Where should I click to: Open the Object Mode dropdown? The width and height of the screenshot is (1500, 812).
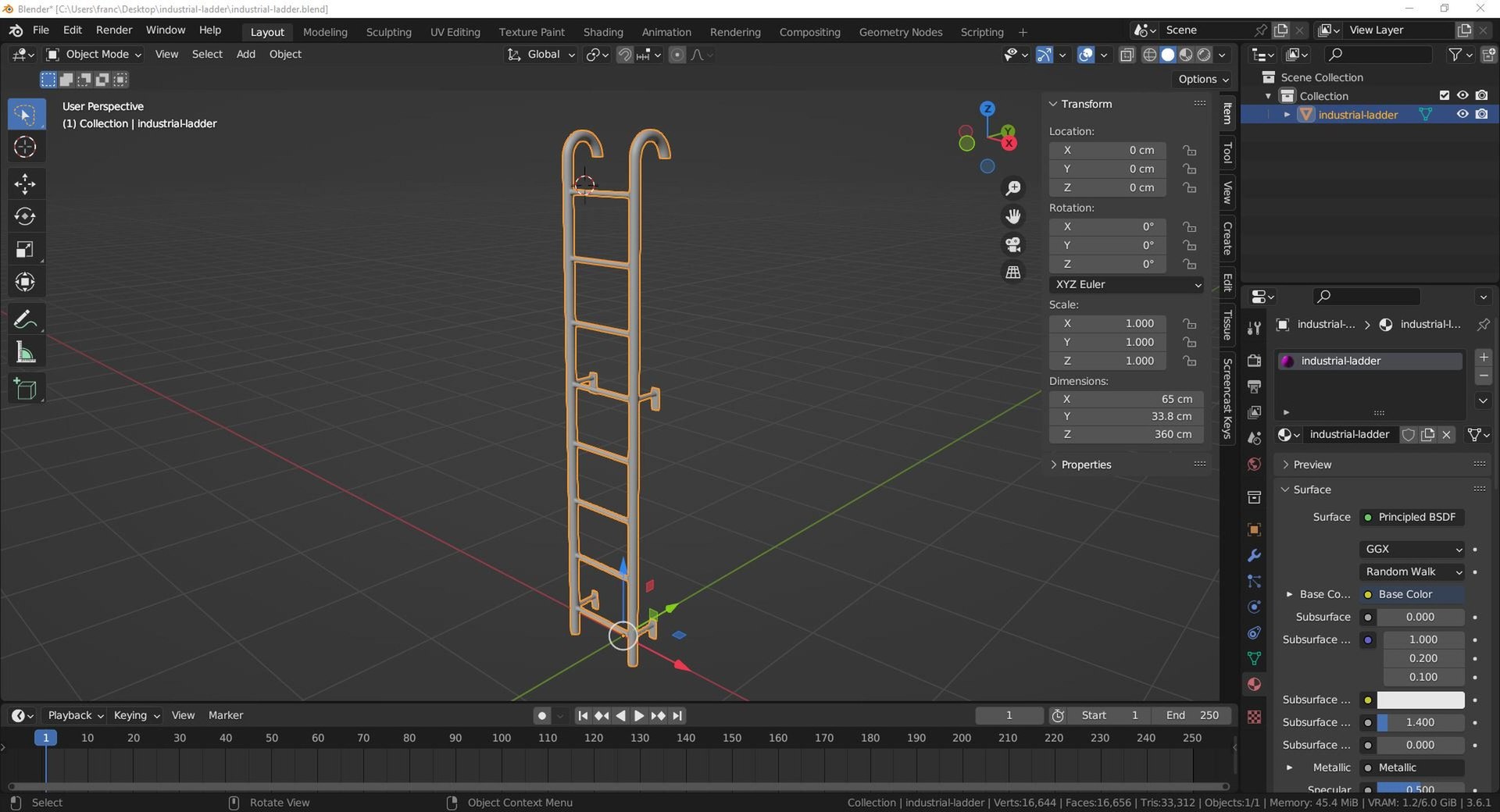(94, 54)
